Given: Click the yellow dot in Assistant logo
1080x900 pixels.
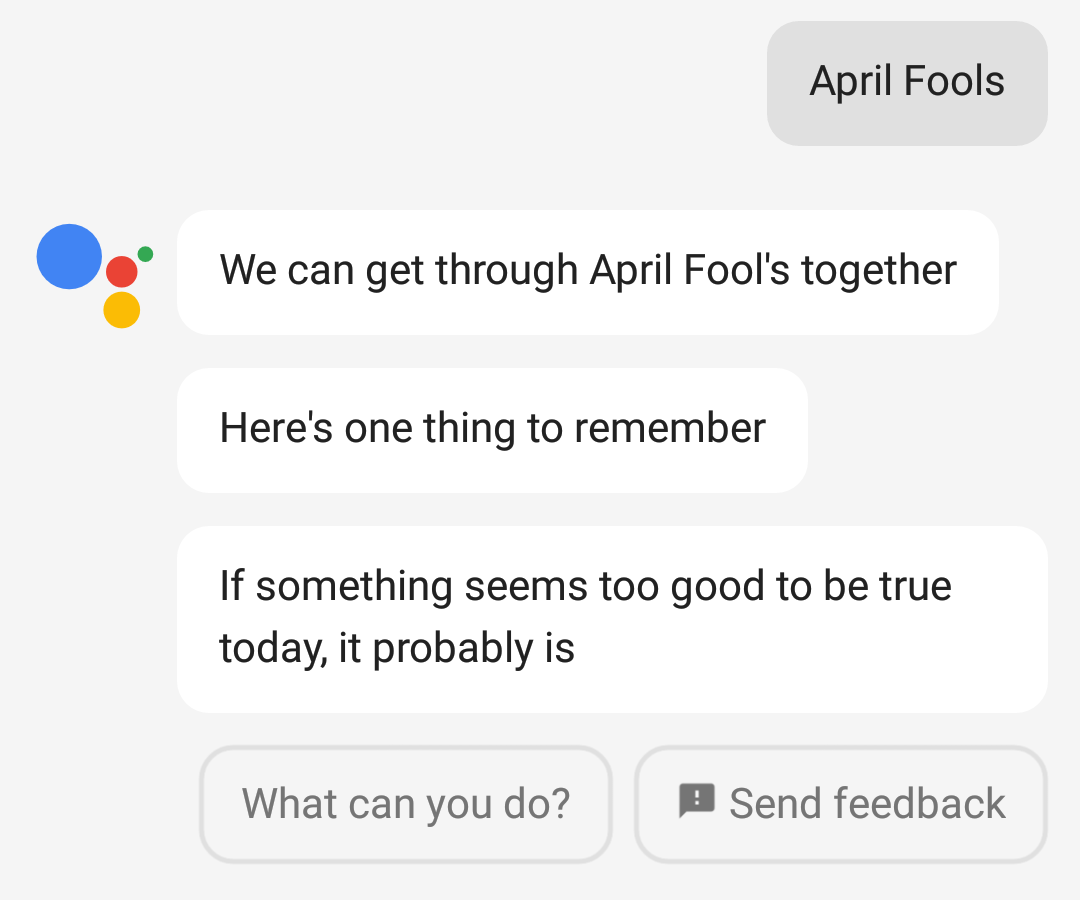Looking at the screenshot, I should click(121, 310).
